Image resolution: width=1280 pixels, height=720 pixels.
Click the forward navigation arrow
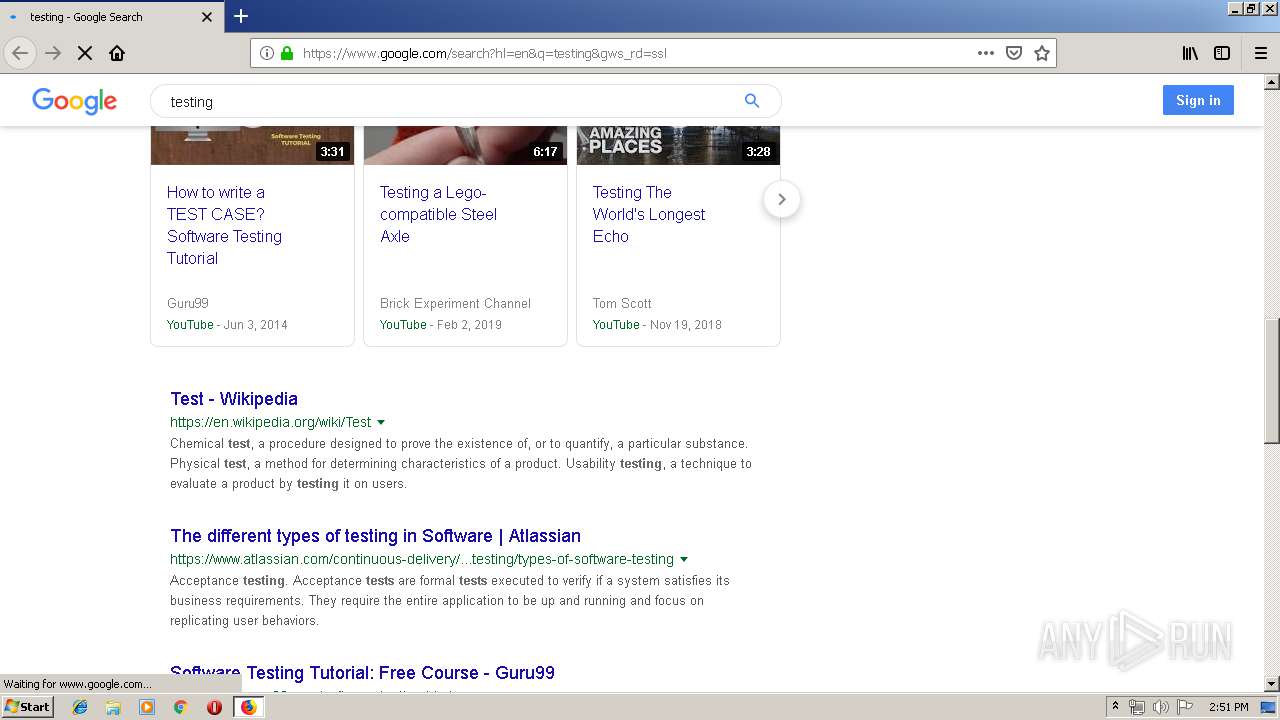point(53,53)
